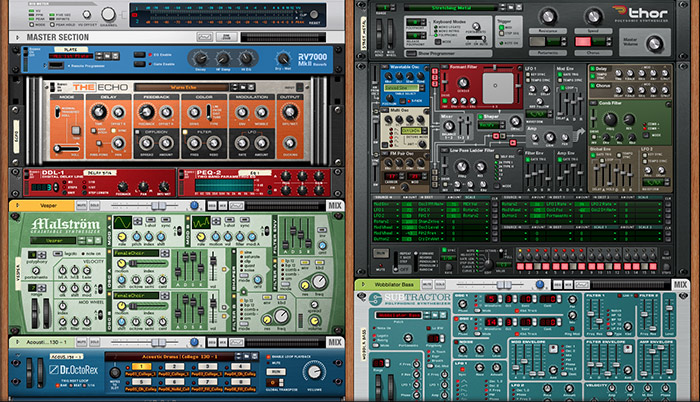Select Dr.OctoRex loop slot 1

pos(141,366)
